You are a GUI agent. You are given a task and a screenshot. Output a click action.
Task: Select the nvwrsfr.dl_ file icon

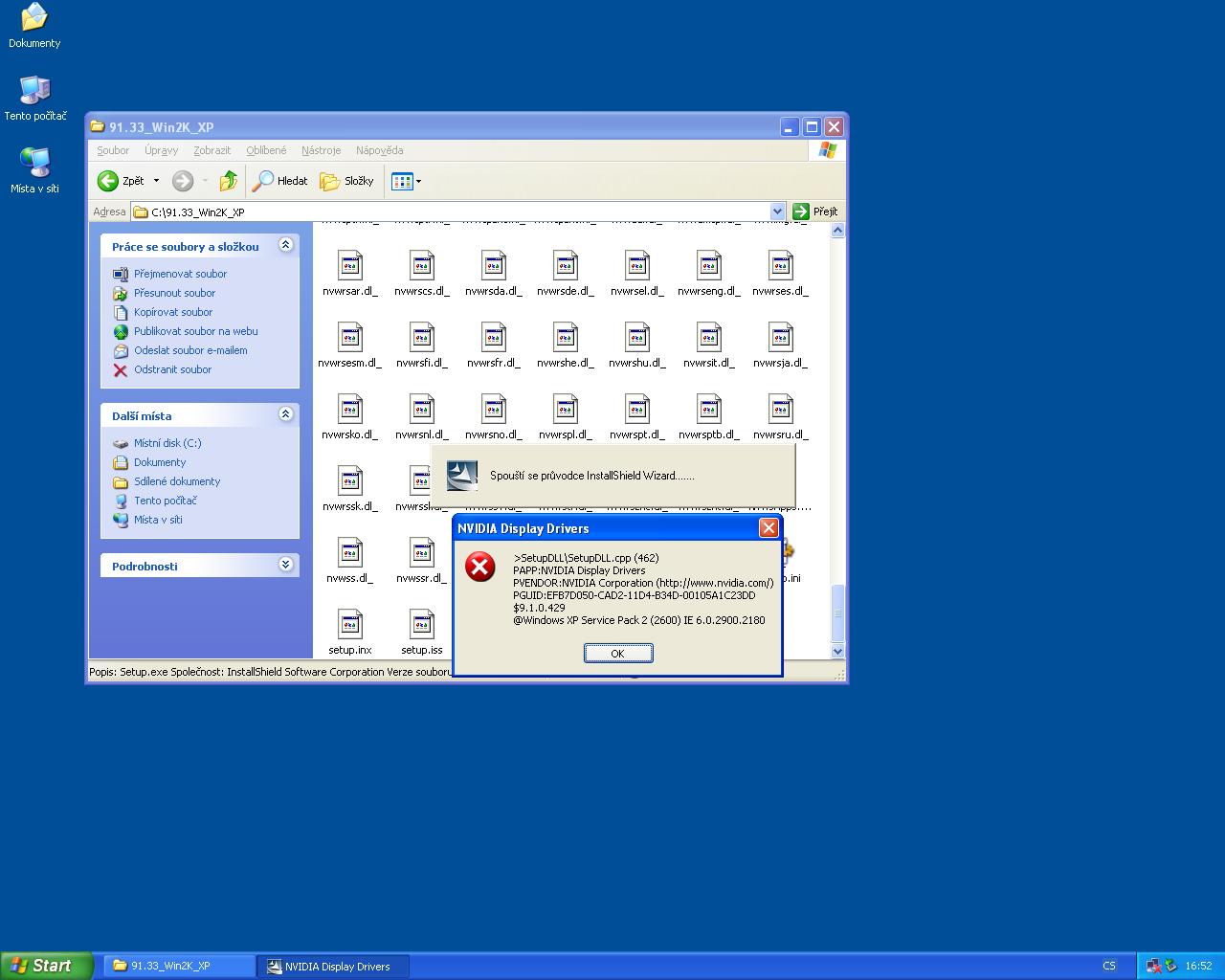tap(494, 338)
